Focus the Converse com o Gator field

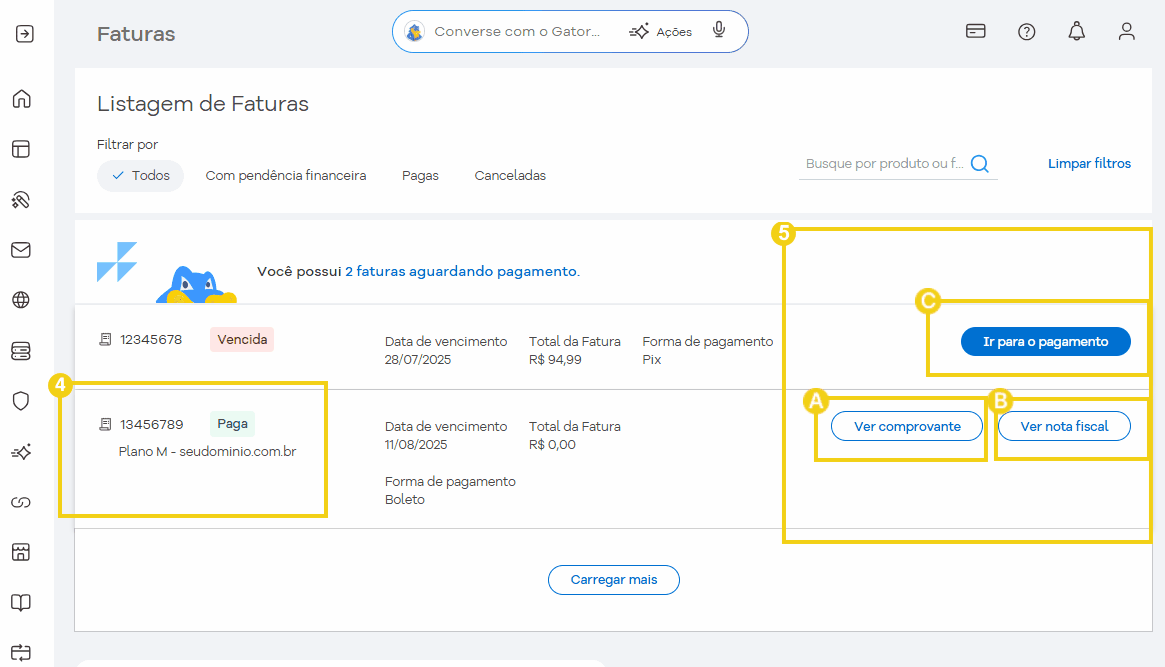click(517, 32)
